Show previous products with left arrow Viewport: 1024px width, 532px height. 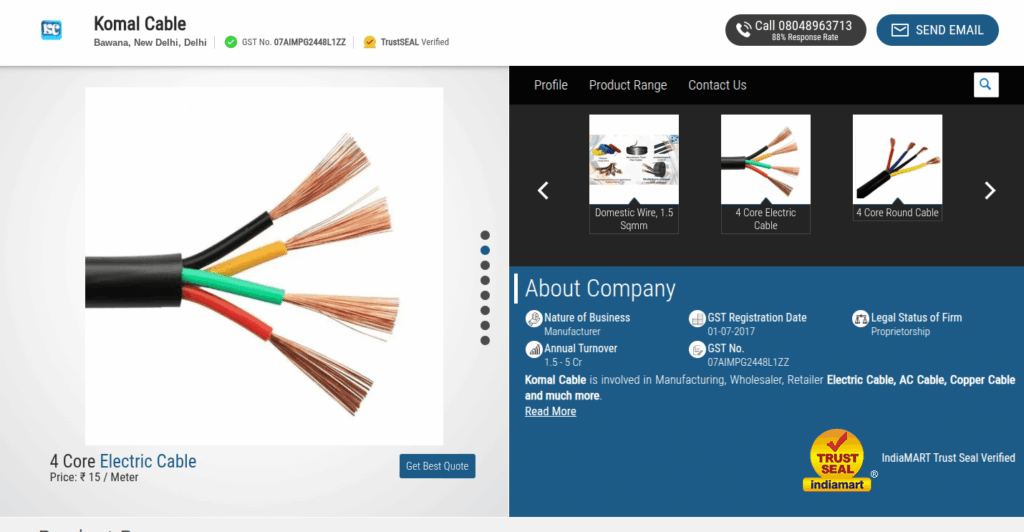[x=543, y=190]
